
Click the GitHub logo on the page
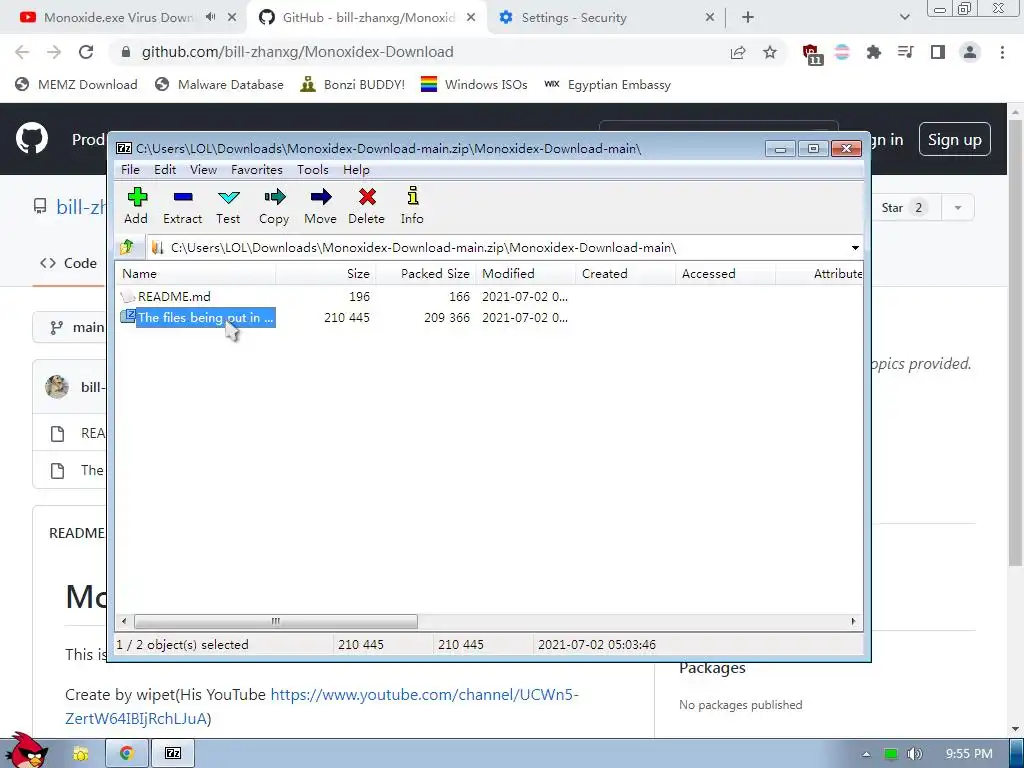point(31,138)
